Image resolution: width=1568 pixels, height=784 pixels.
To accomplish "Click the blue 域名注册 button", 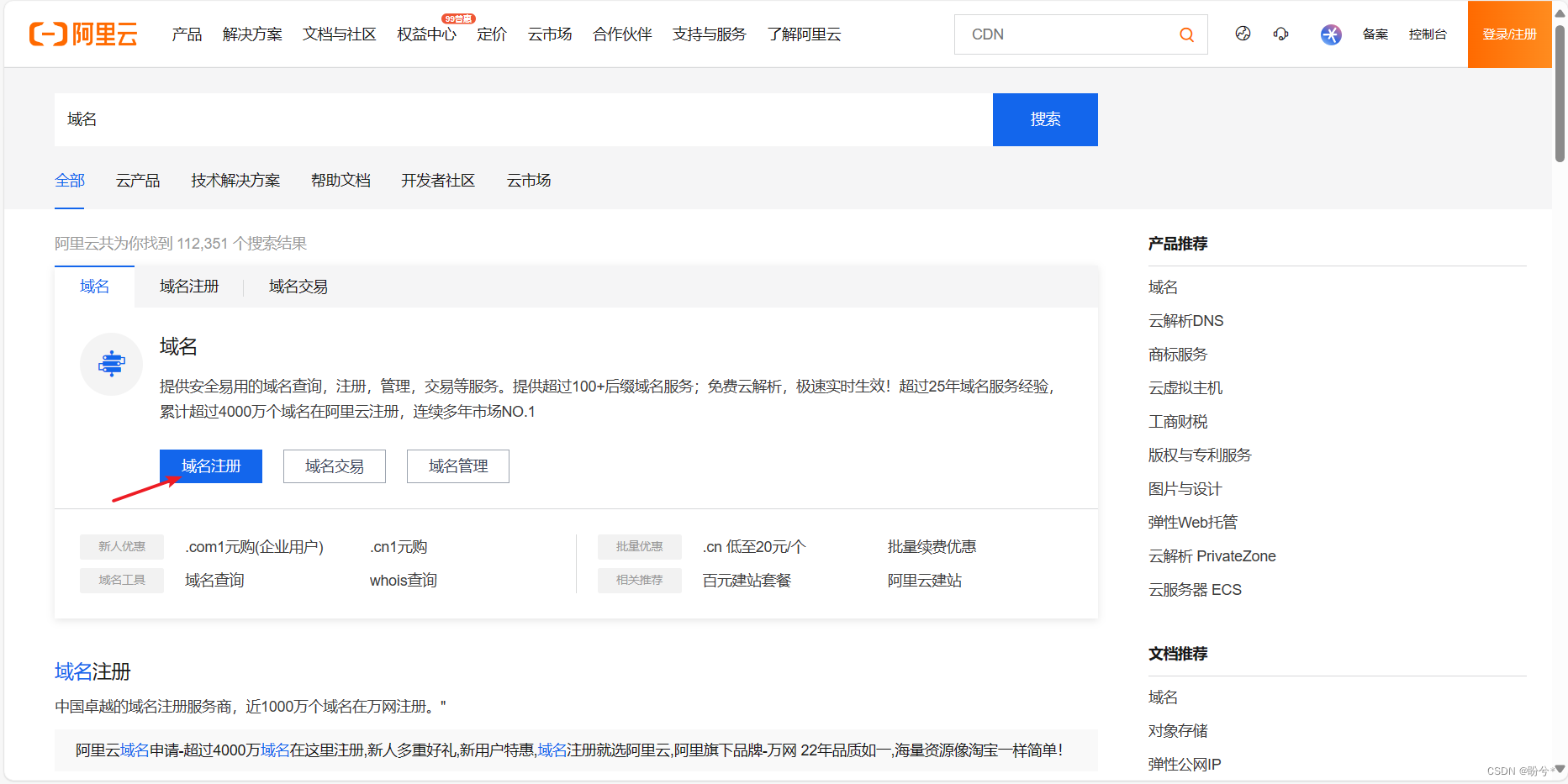I will pos(211,466).
